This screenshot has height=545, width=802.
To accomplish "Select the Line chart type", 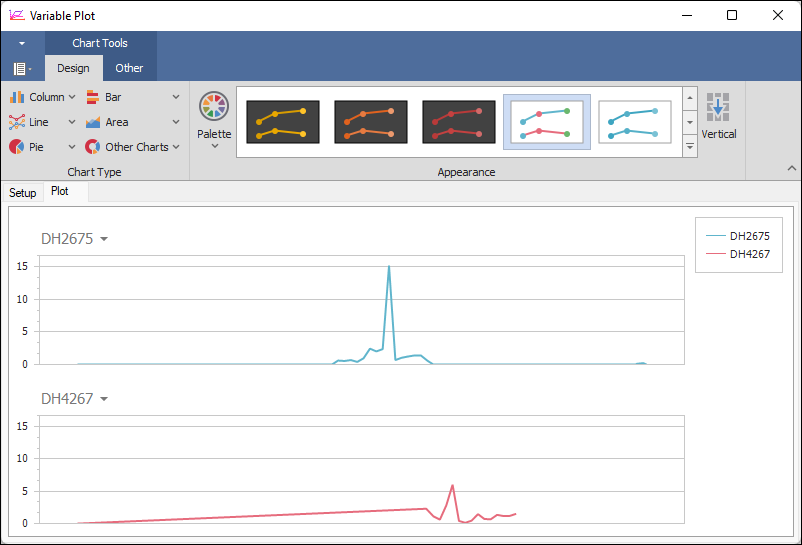I will [x=30, y=122].
